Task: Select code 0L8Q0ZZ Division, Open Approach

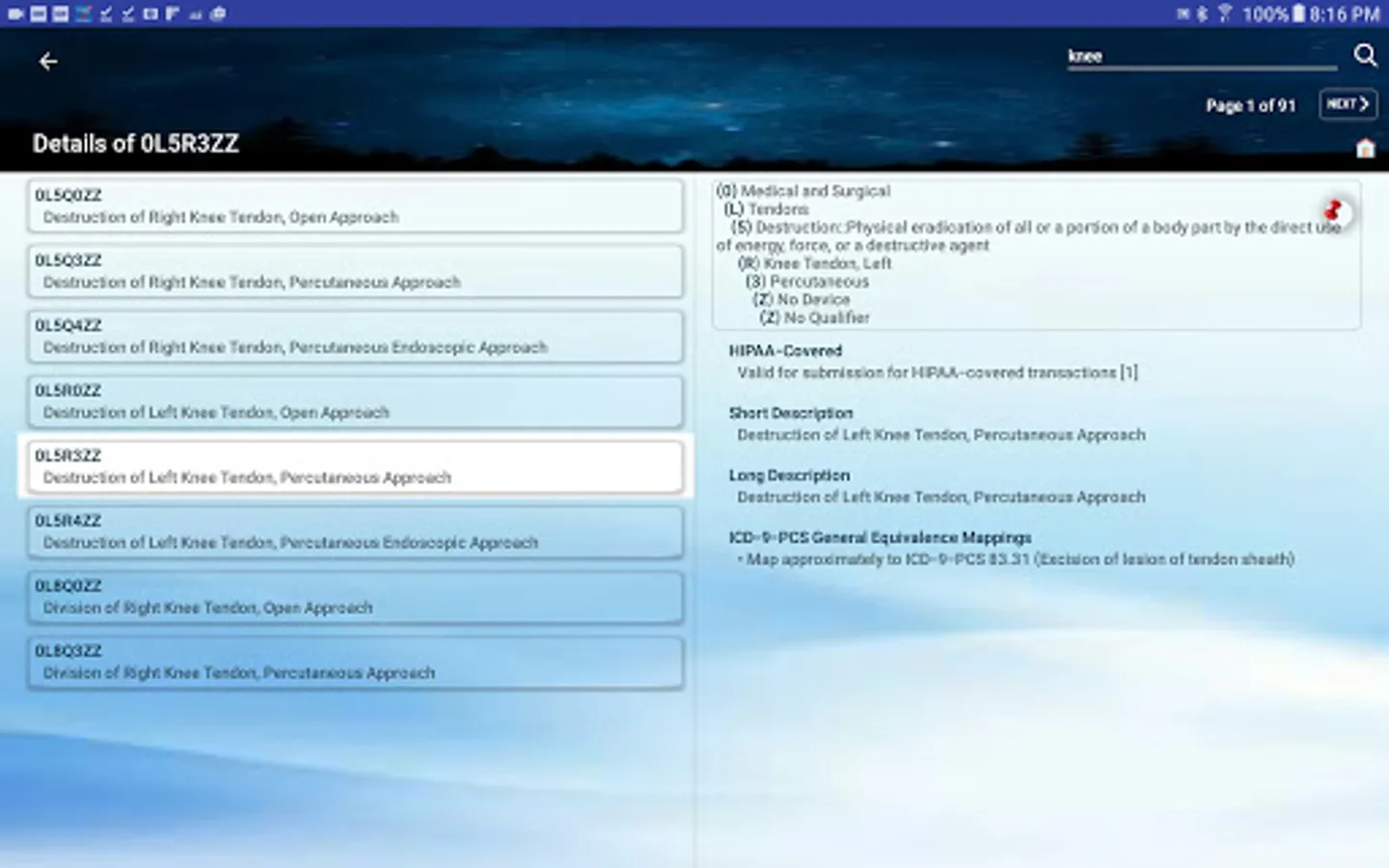Action: click(355, 597)
